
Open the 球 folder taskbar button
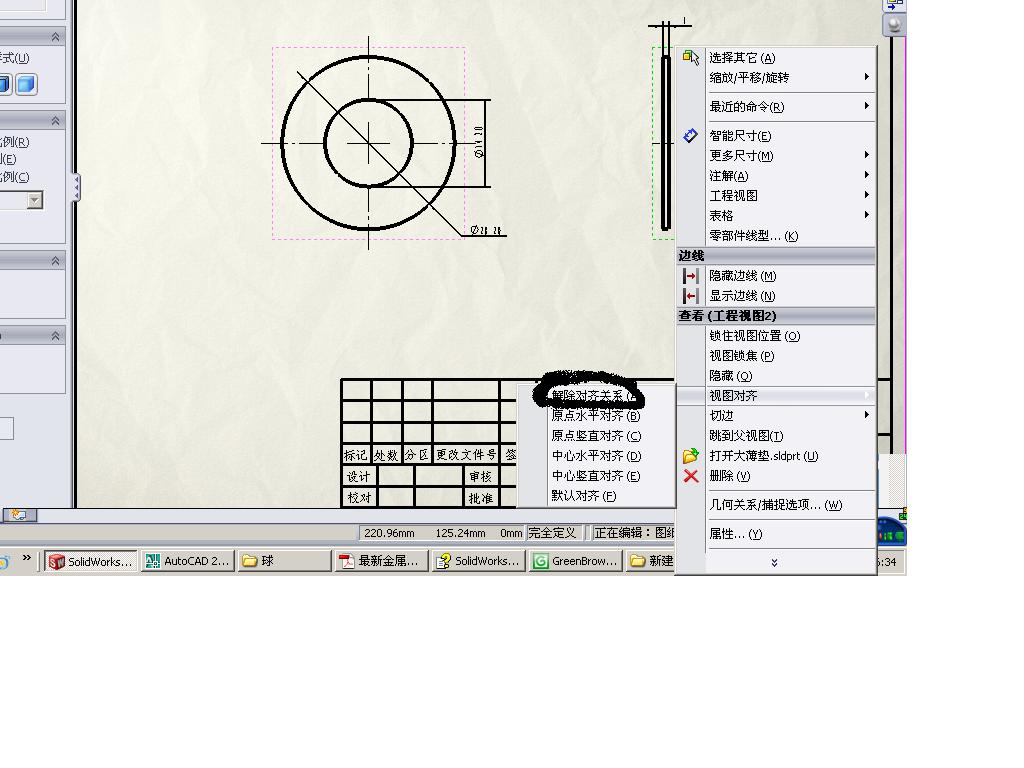tap(284, 561)
